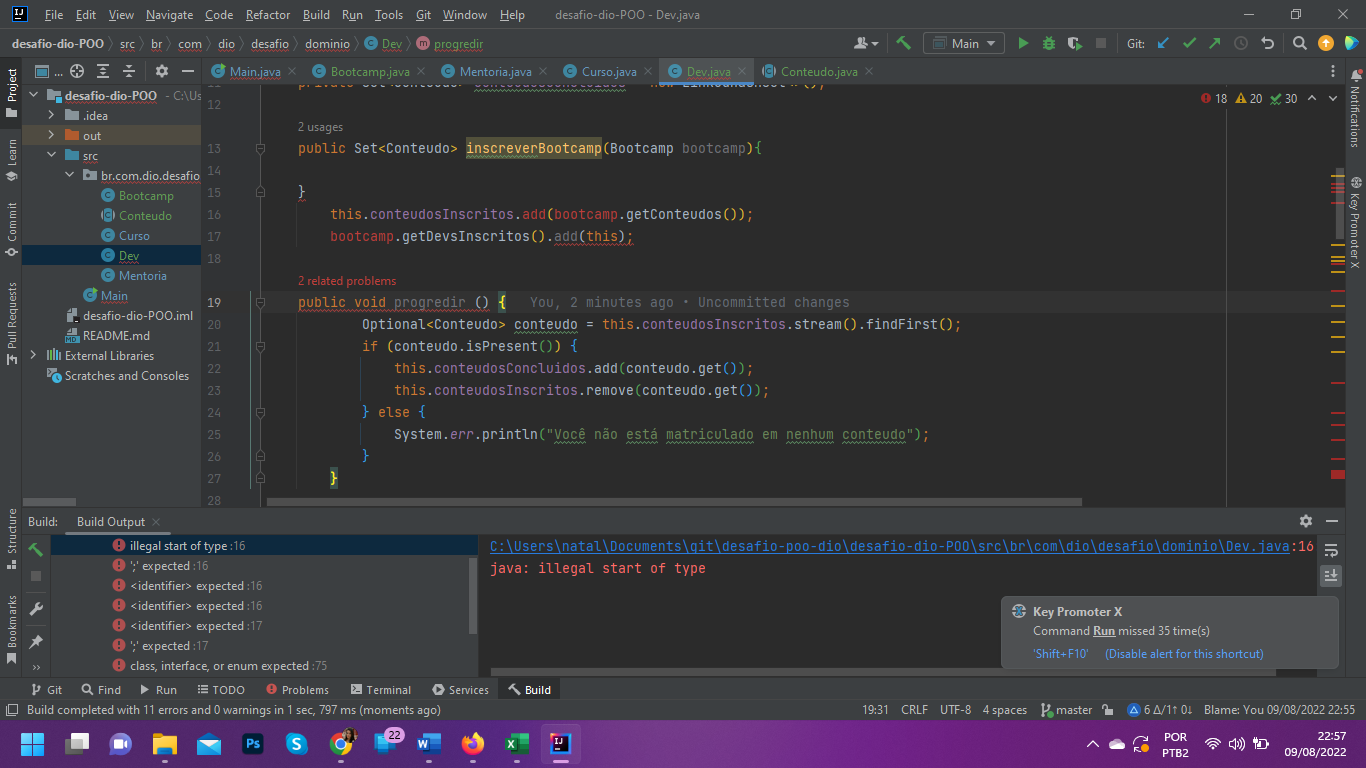Open Firefox from Windows taskbar

tap(472, 744)
